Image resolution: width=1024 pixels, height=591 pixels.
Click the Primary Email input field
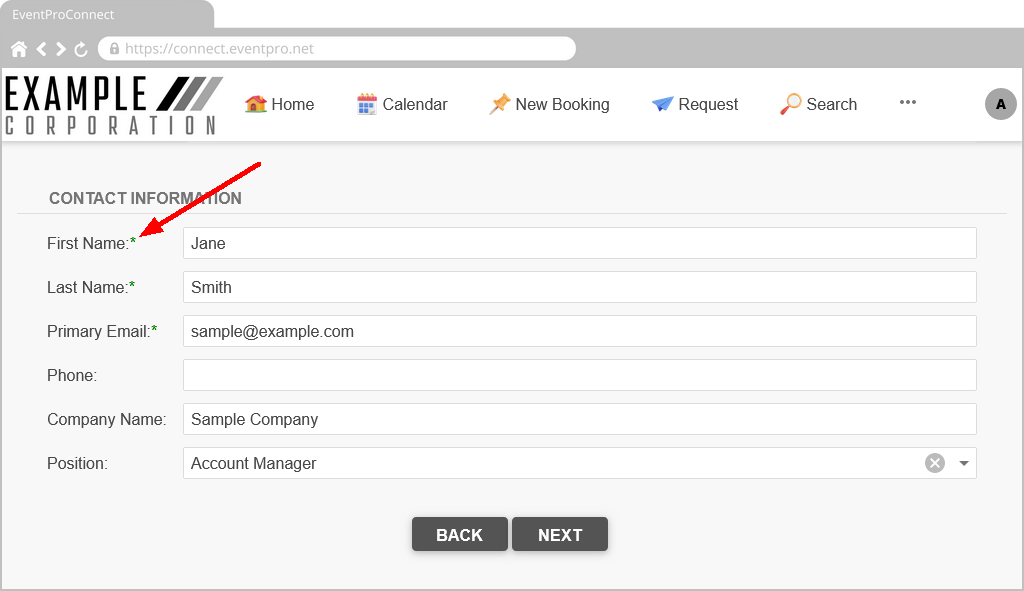click(580, 331)
